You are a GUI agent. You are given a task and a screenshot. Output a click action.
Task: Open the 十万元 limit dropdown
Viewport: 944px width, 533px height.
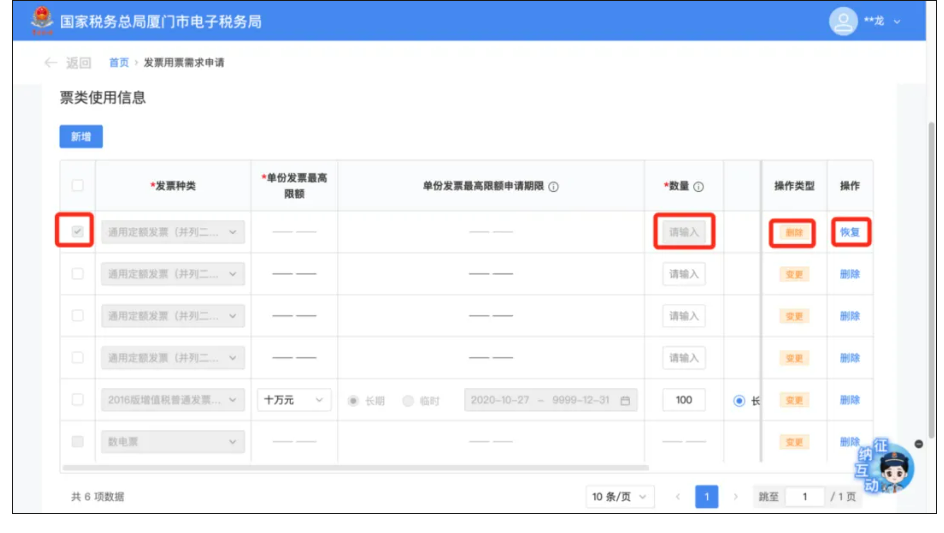(x=294, y=400)
